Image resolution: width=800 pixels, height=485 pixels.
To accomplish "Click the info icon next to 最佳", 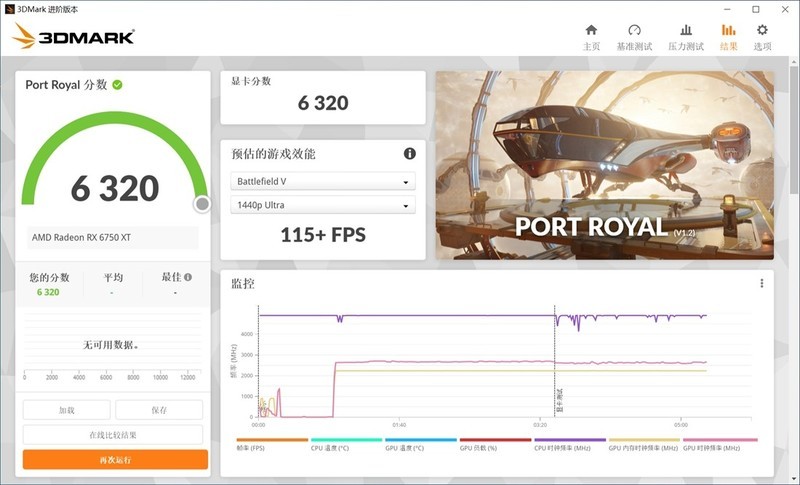I will pyautogui.click(x=188, y=277).
